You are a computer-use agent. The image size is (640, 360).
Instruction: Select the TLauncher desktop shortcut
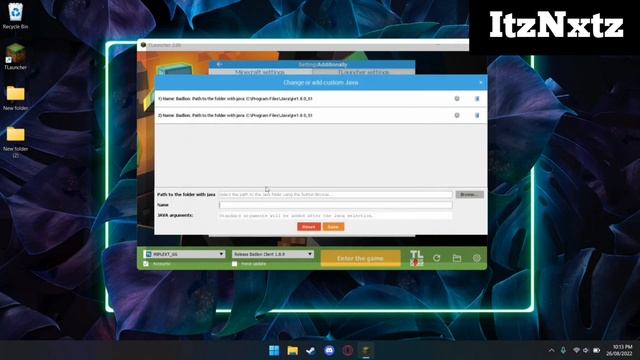click(16, 56)
